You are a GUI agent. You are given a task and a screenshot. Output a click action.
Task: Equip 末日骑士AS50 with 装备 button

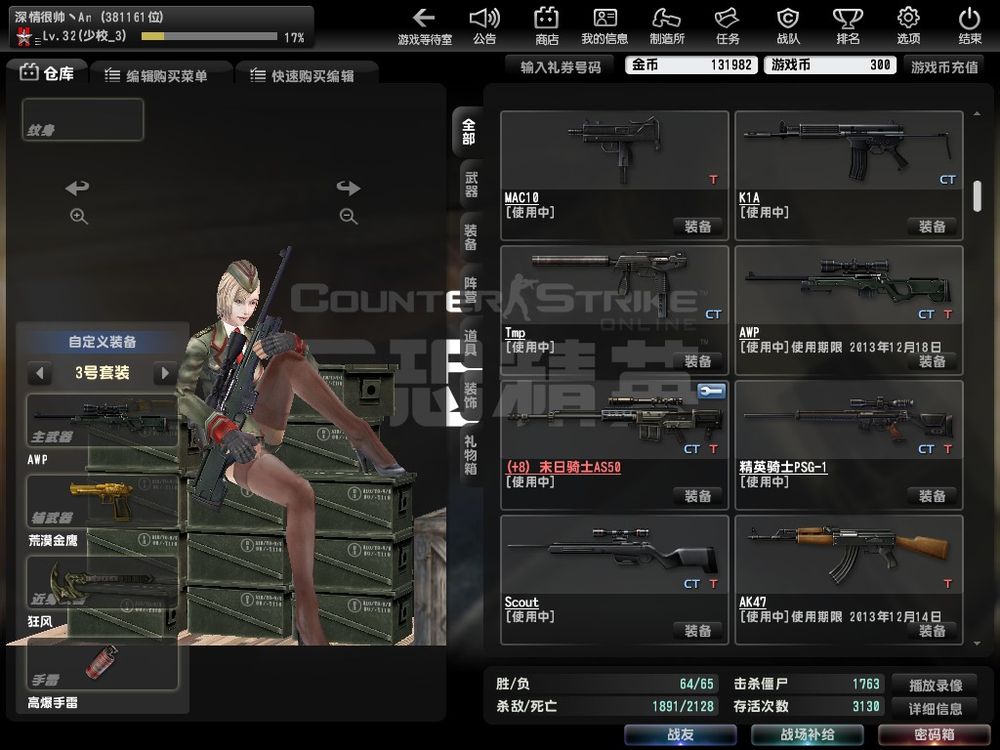698,496
